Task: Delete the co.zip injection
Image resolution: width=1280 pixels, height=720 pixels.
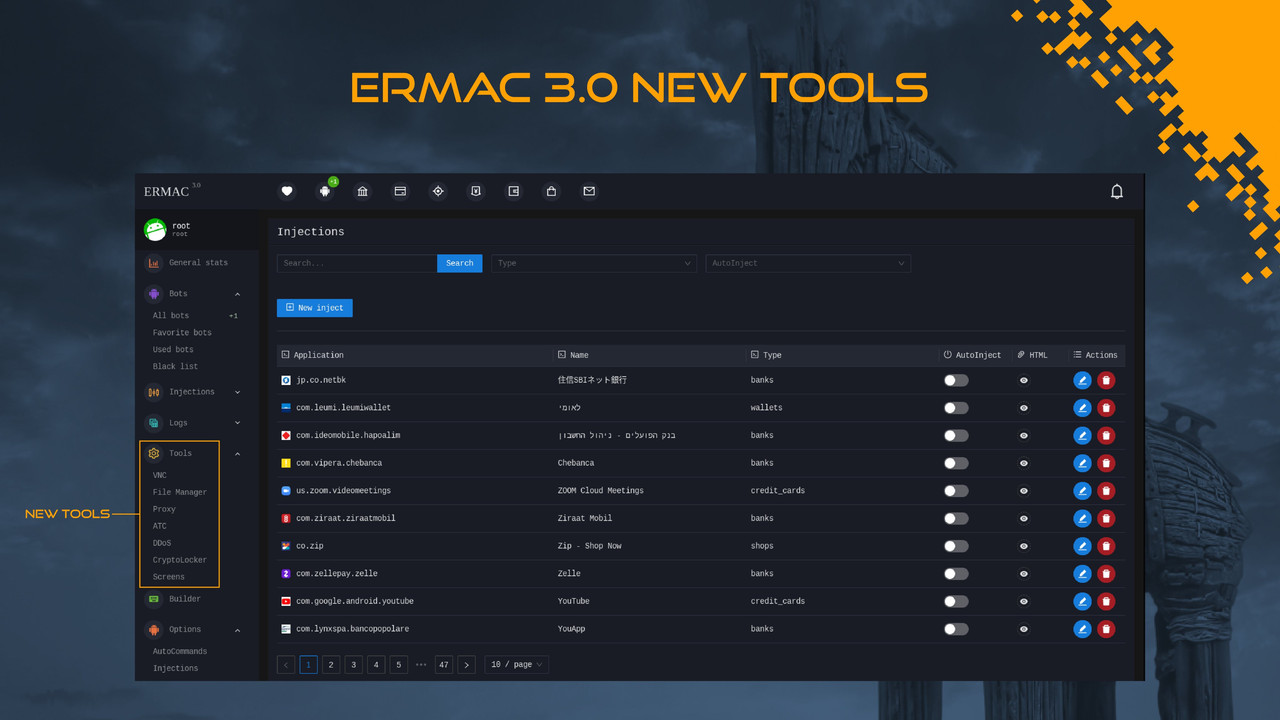Action: [1106, 546]
